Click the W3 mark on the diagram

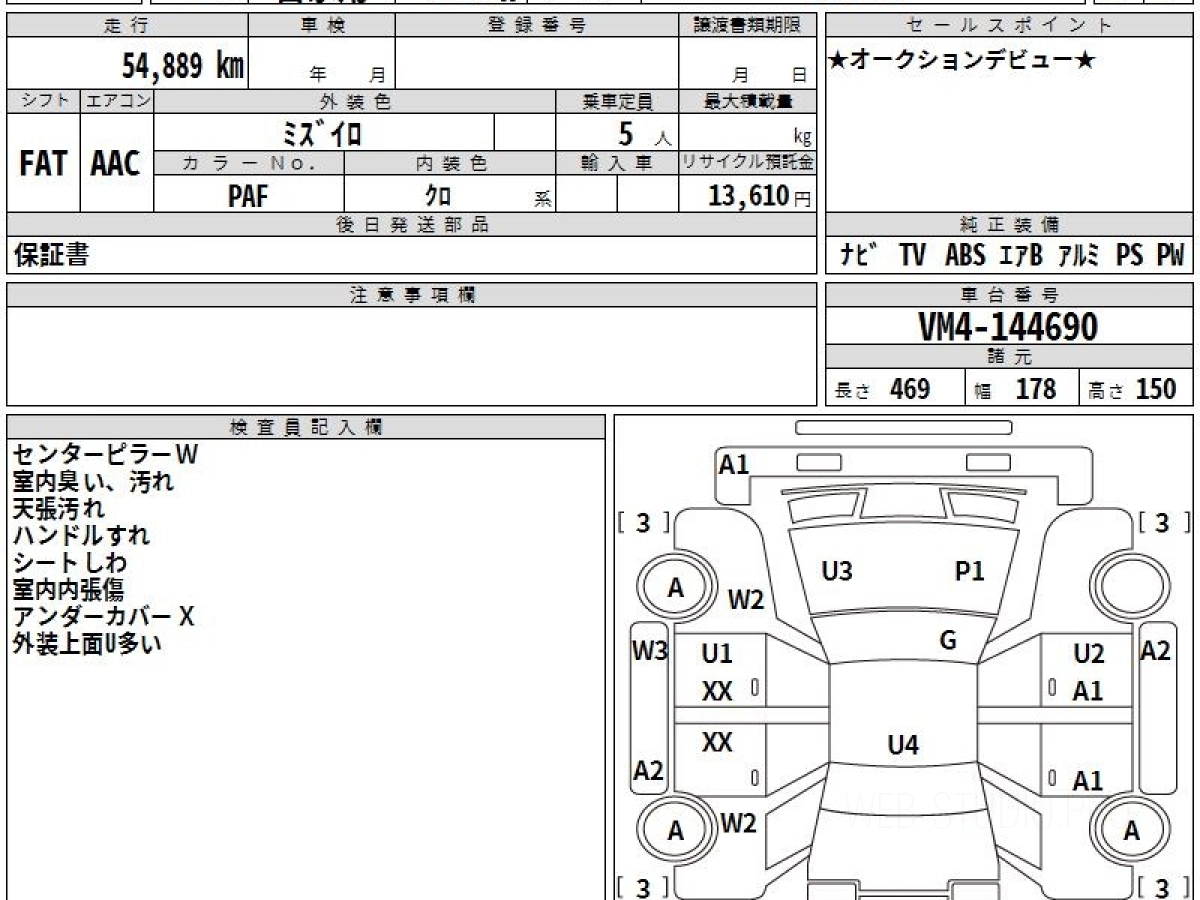[650, 652]
